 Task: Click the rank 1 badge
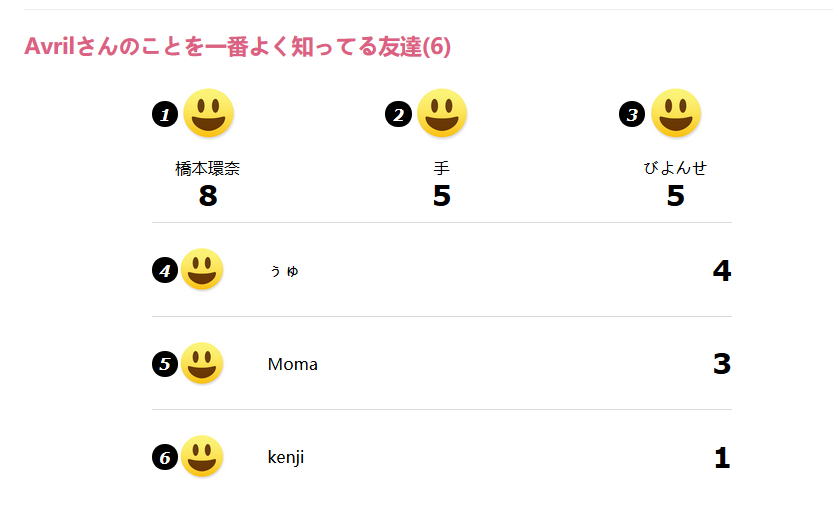tap(165, 114)
